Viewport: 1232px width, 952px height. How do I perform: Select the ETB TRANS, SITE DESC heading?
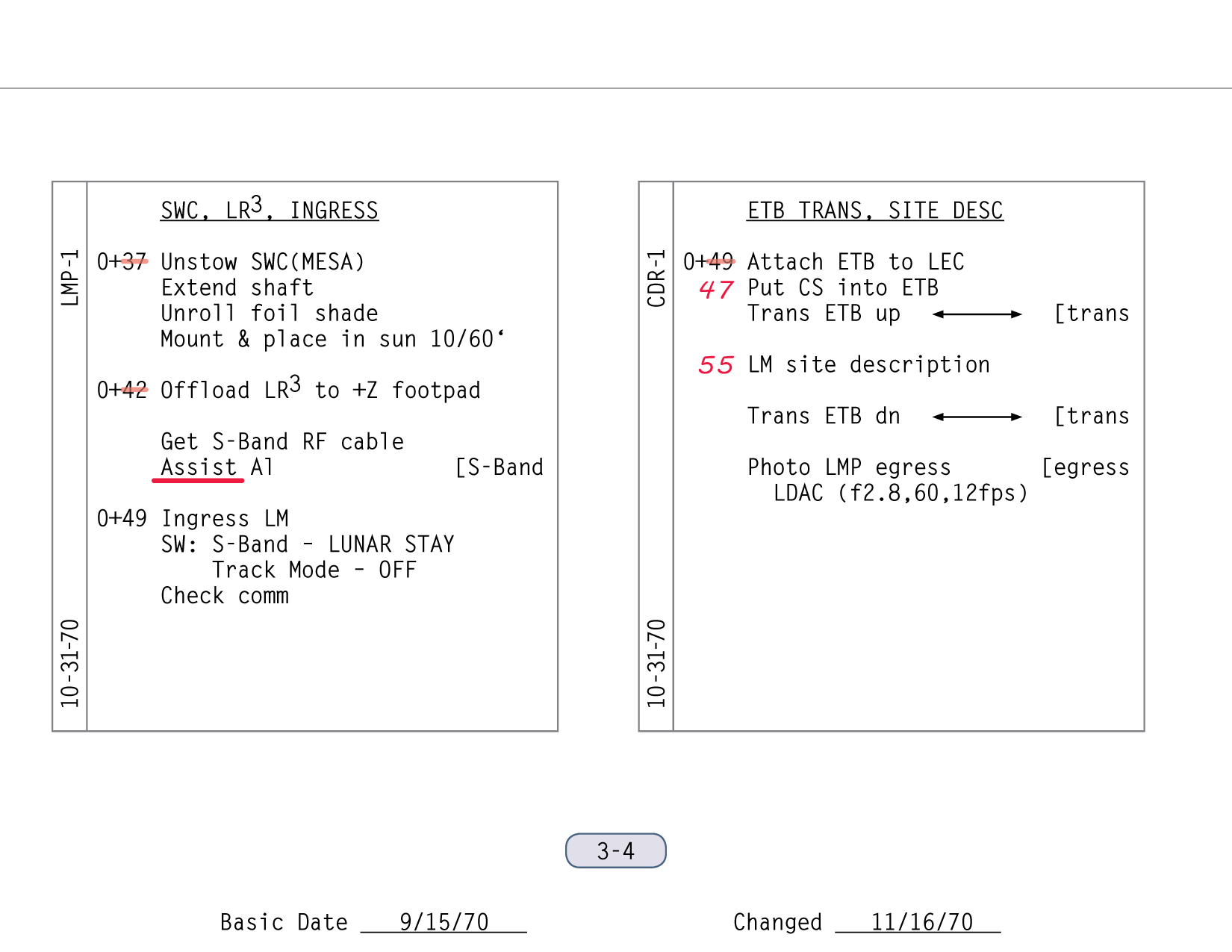875,211
